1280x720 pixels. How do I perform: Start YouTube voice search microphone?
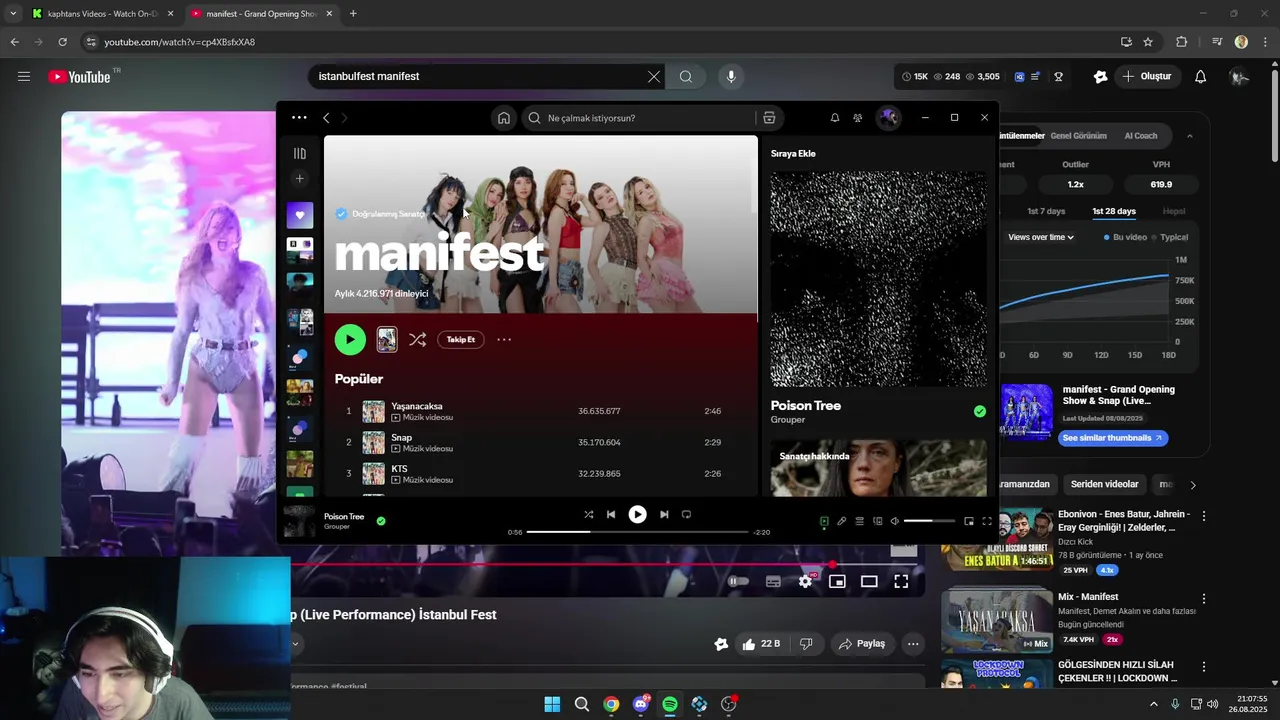click(x=731, y=76)
